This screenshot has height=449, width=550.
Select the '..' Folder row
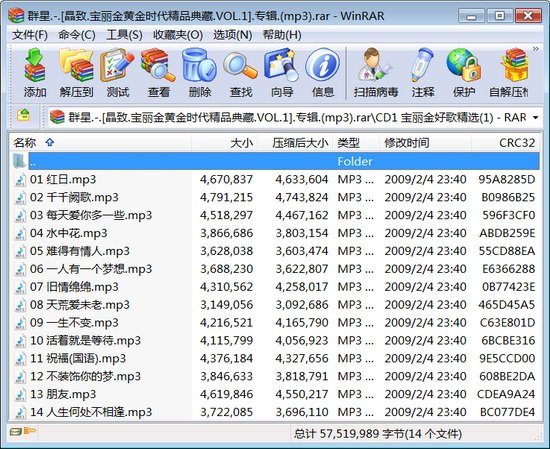point(275,161)
